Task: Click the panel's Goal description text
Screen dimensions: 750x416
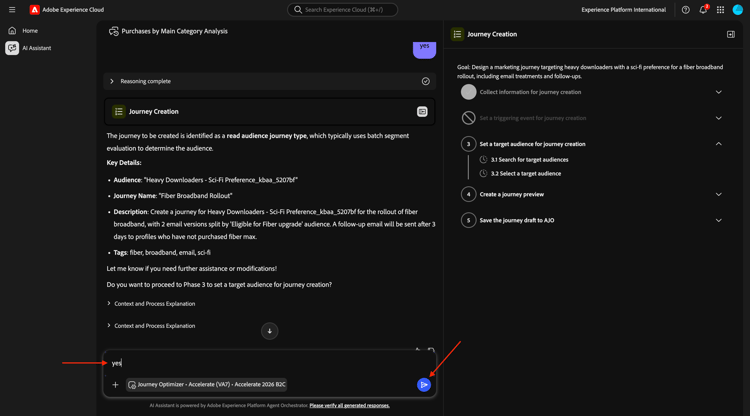Action: pos(590,72)
